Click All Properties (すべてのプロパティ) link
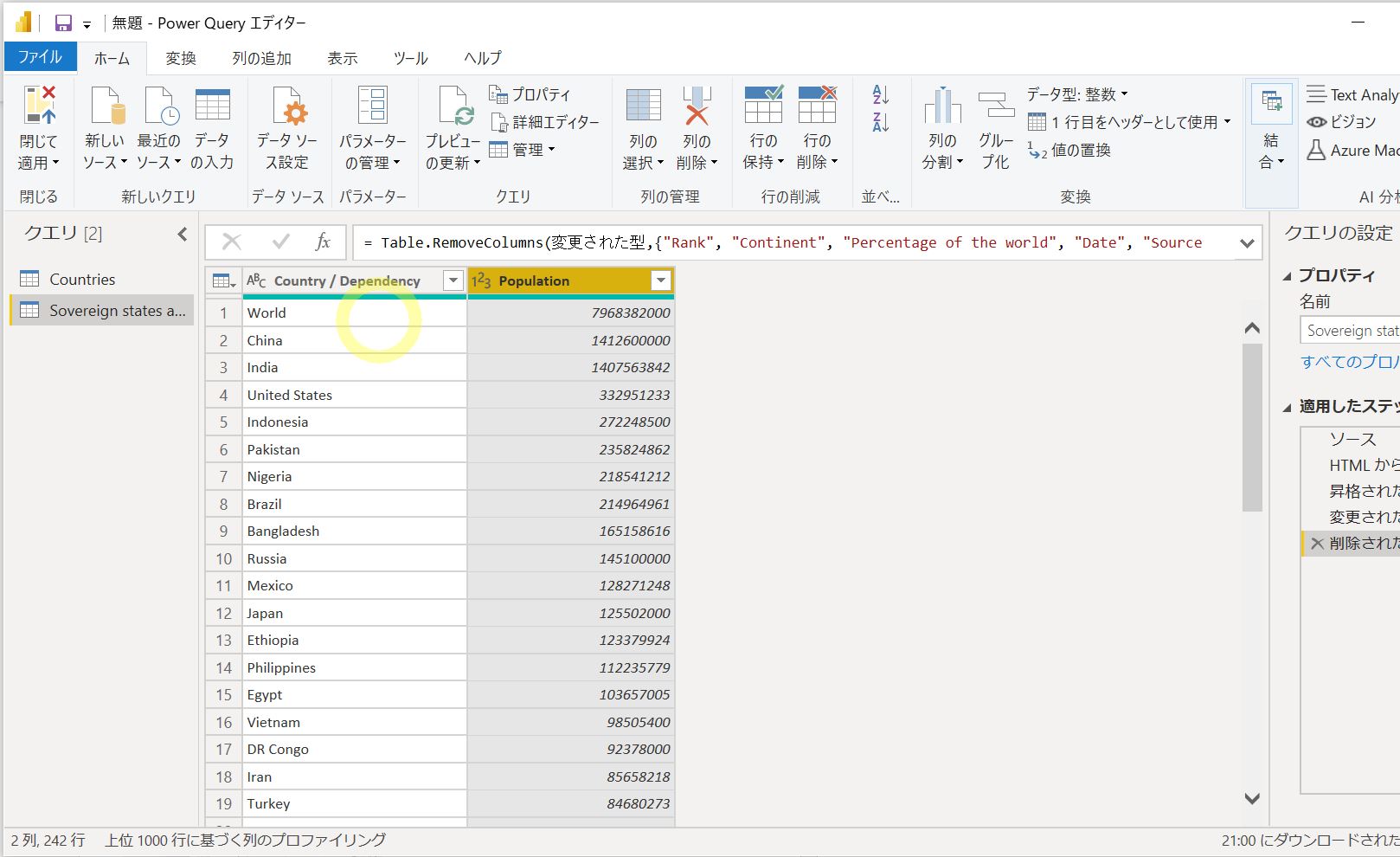This screenshot has height=857, width=1400. point(1350,362)
